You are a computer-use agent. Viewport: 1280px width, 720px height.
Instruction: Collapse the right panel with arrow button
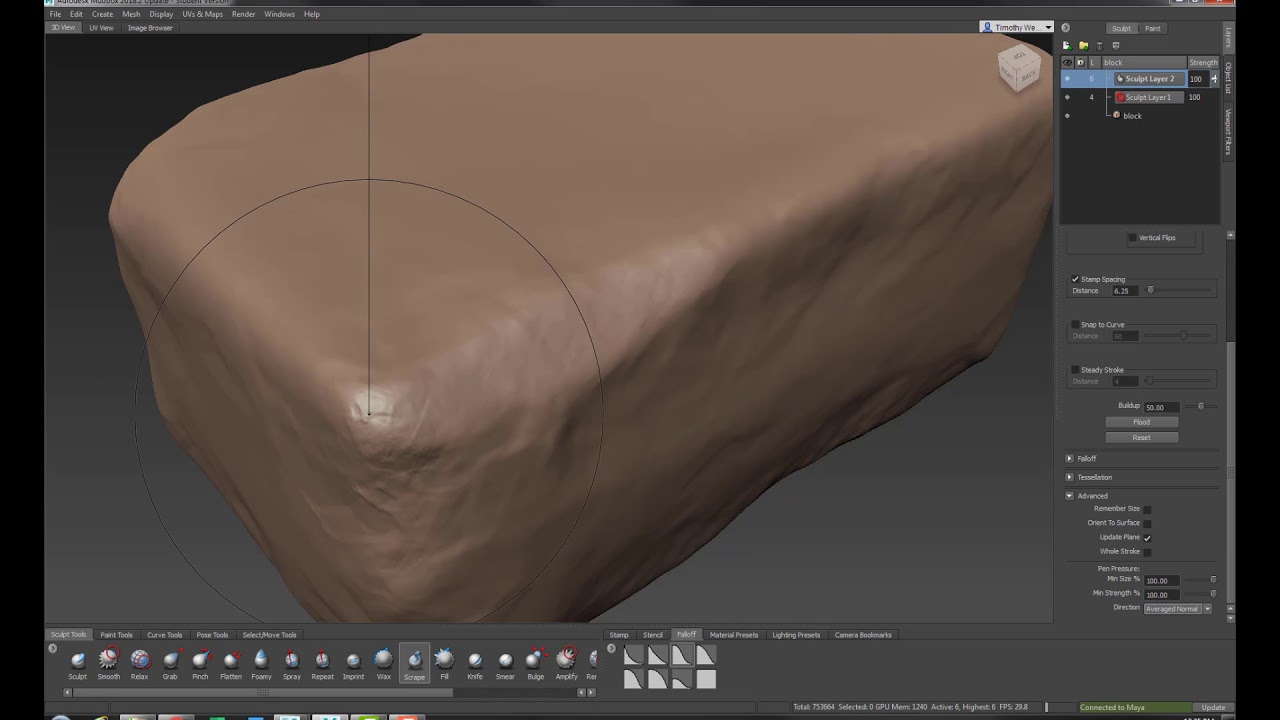click(x=1065, y=28)
